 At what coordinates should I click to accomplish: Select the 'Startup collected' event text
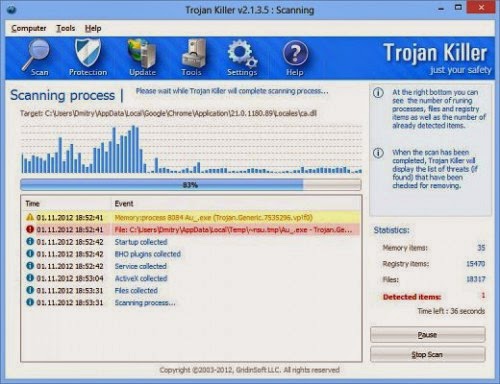click(141, 242)
